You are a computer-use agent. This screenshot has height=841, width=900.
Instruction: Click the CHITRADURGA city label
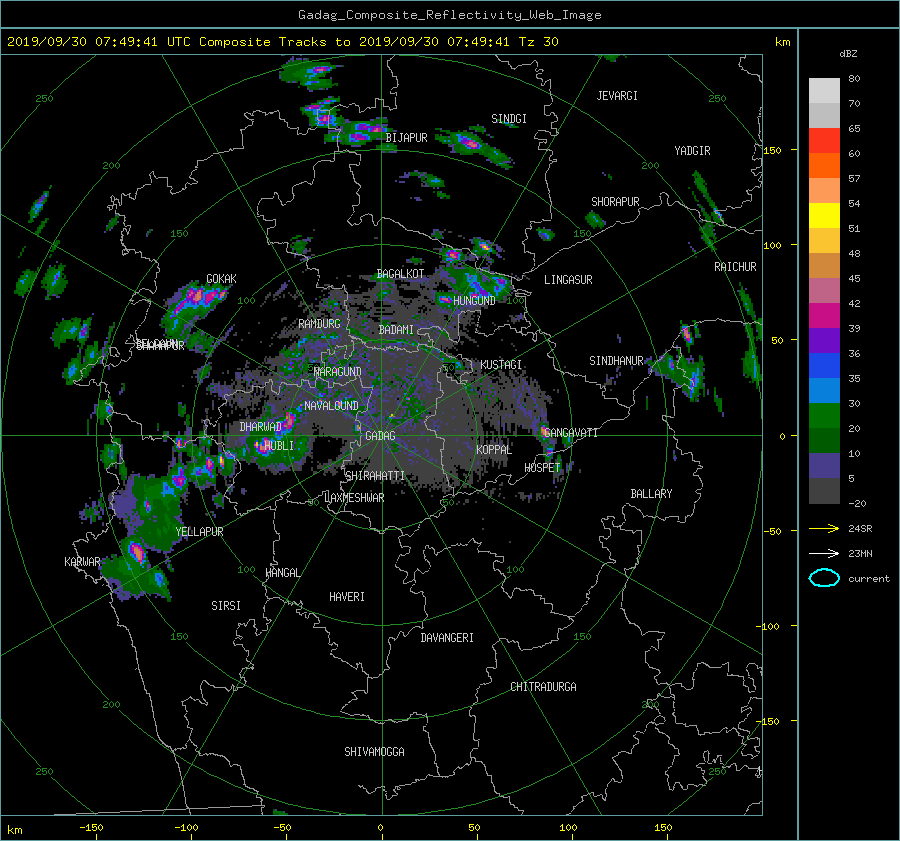[x=543, y=687]
